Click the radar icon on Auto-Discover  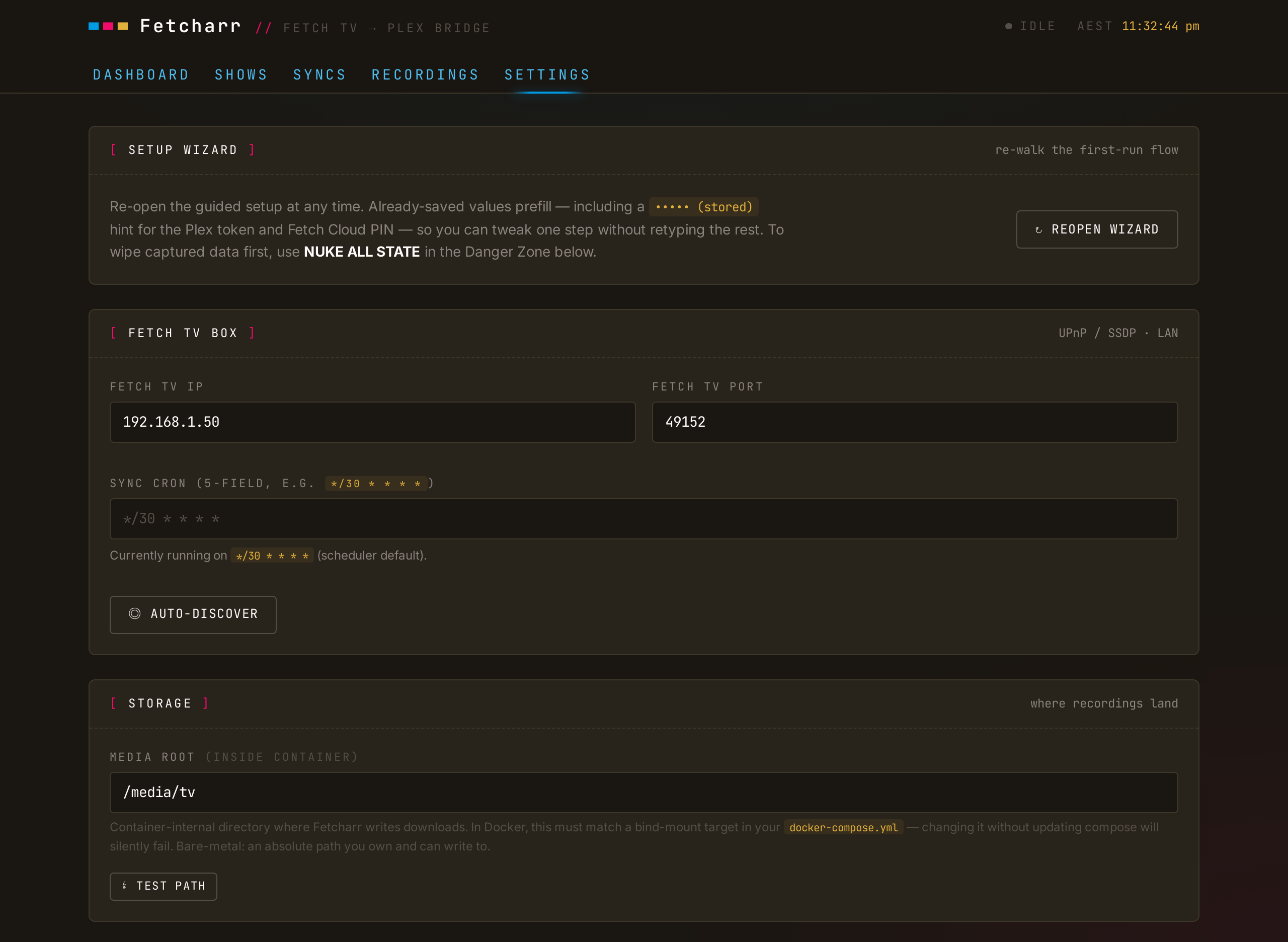tap(134, 613)
